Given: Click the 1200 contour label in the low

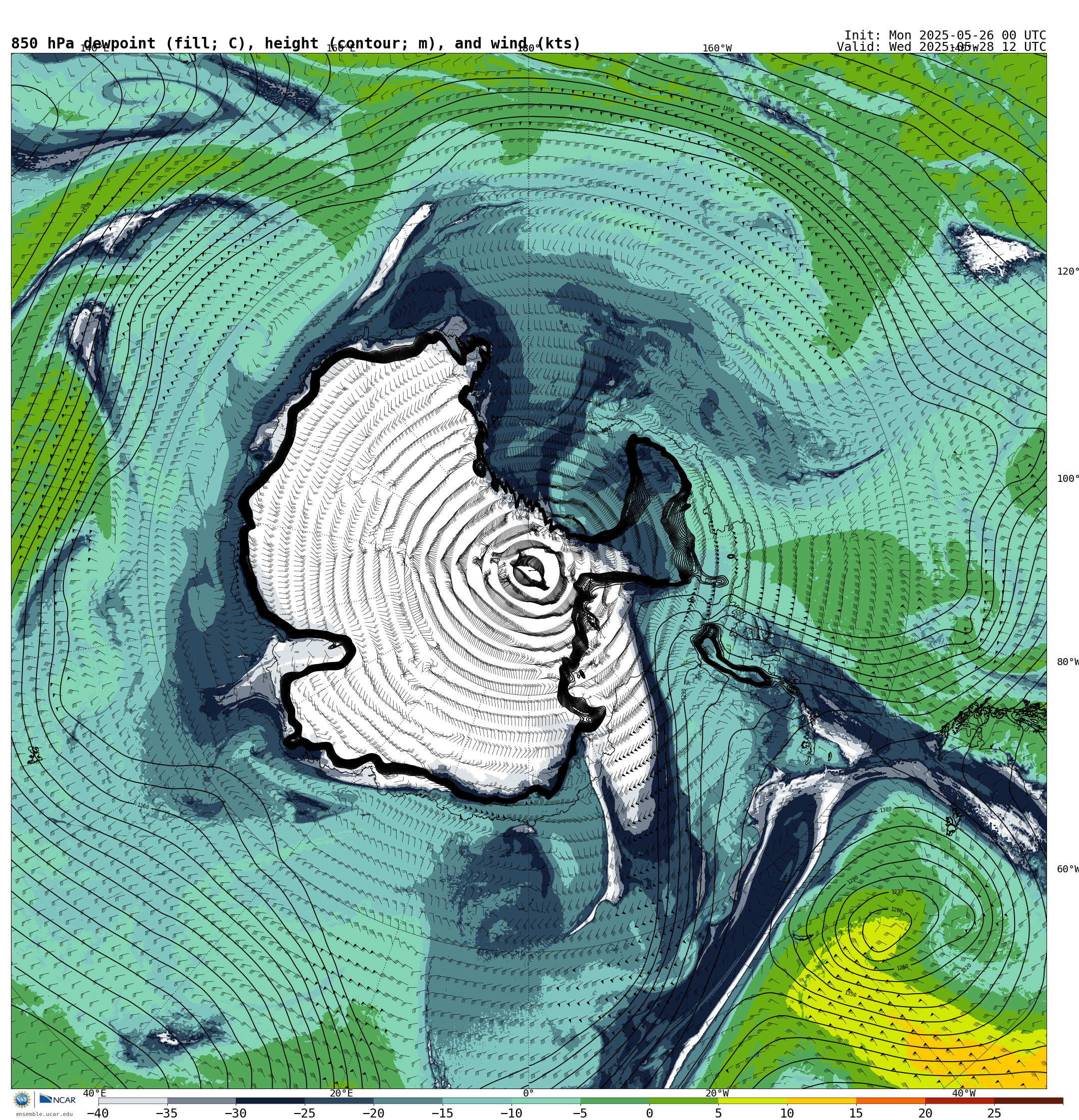Looking at the screenshot, I should tap(897, 910).
